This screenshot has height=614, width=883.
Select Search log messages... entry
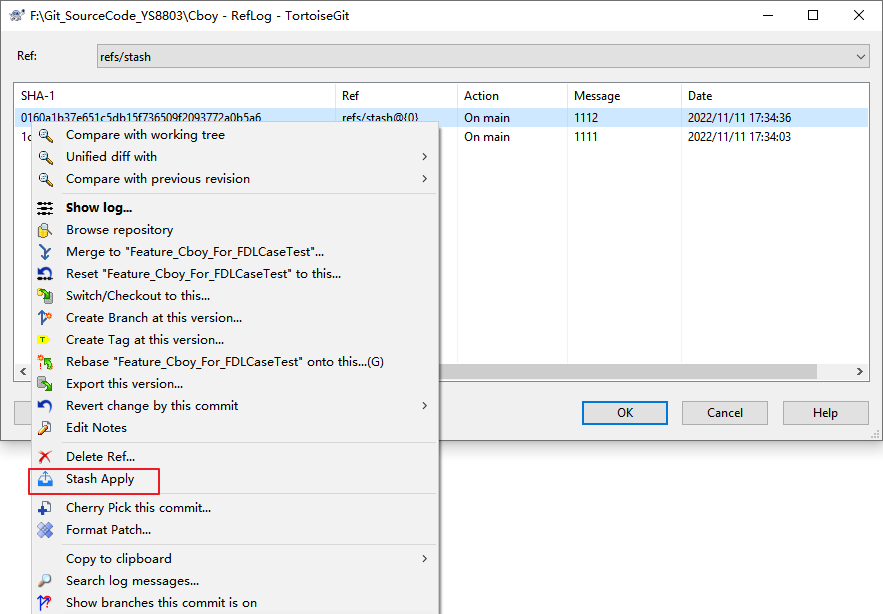[235, 581]
